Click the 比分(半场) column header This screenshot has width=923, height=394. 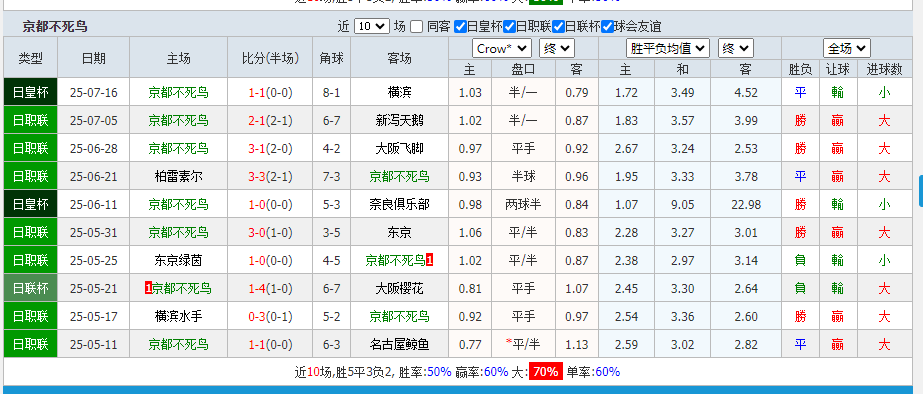pos(270,58)
